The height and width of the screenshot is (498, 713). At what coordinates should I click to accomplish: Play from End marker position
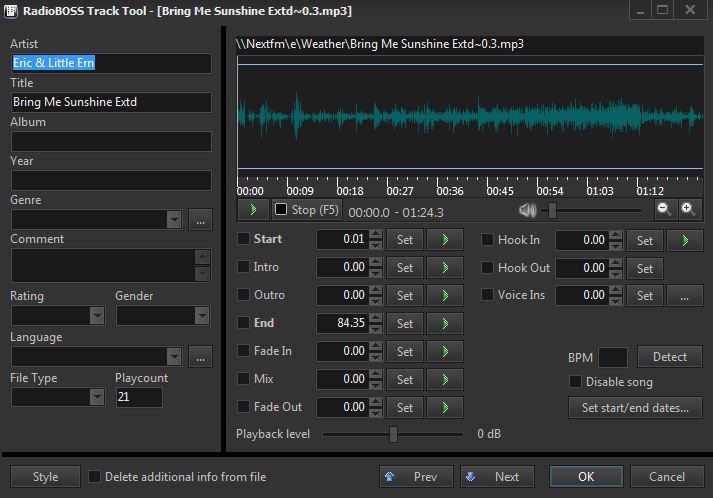(445, 323)
